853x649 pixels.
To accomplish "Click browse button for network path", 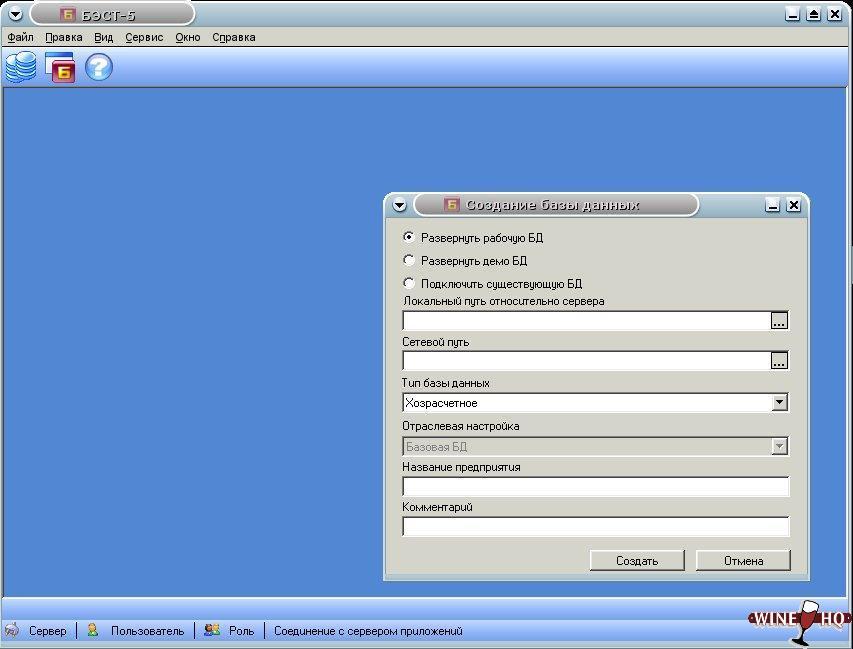I will (780, 361).
